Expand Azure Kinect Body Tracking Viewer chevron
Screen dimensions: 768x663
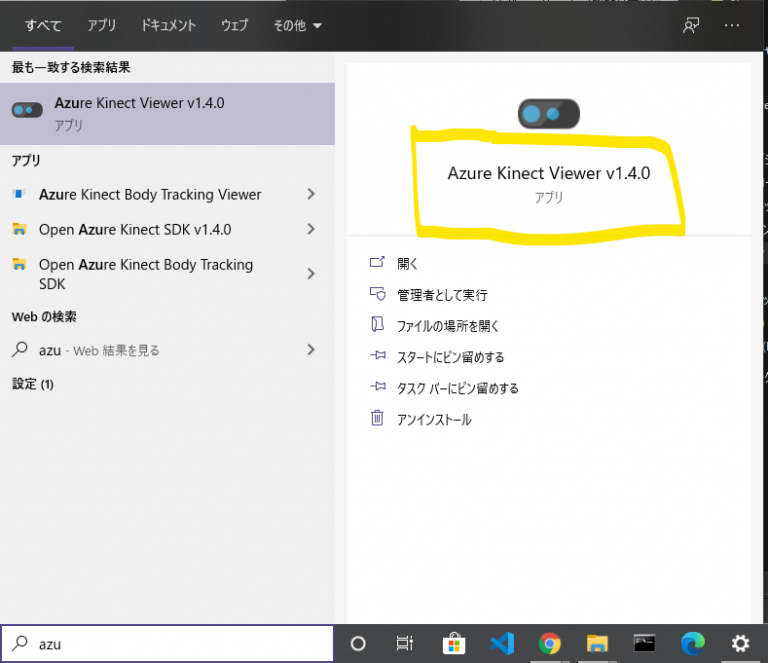click(x=311, y=194)
